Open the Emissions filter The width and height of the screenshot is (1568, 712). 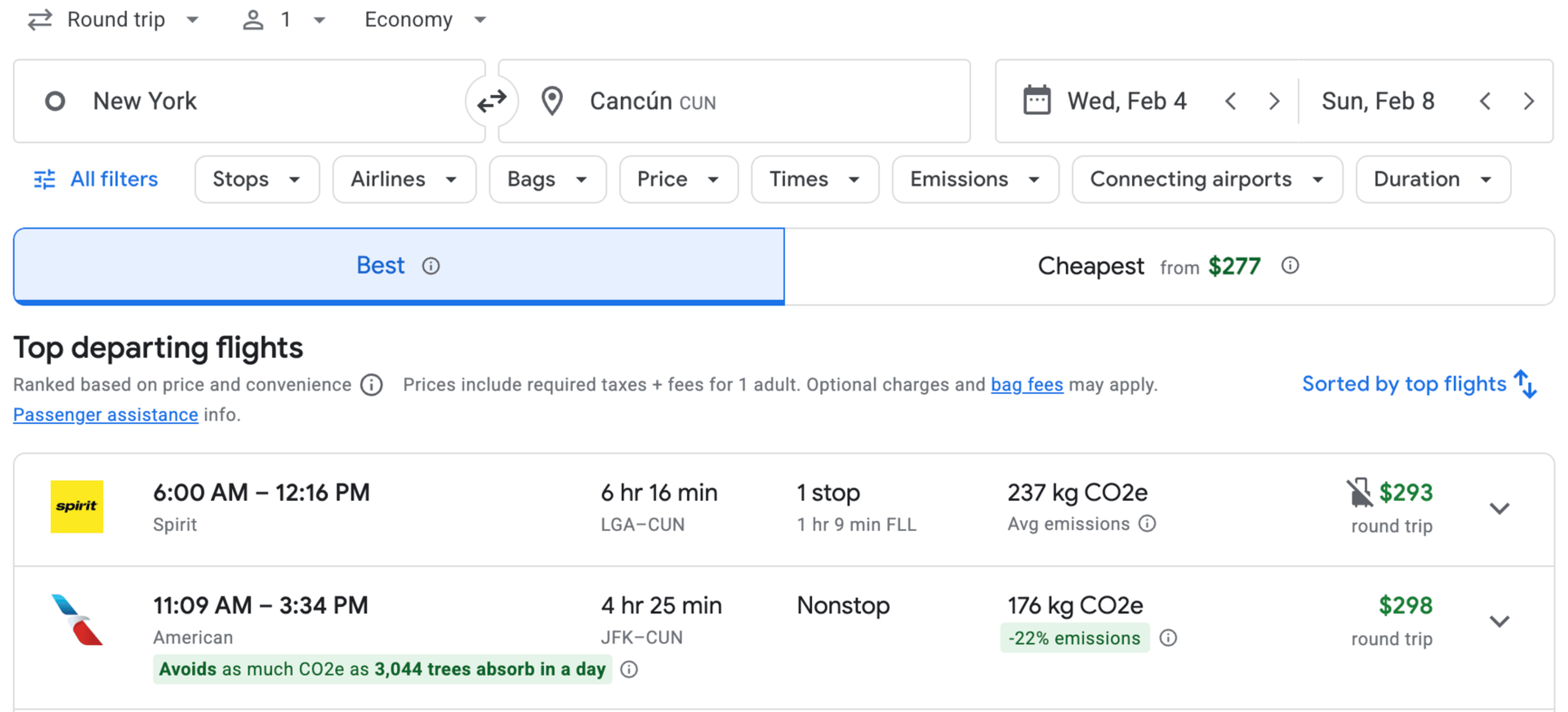click(x=975, y=180)
